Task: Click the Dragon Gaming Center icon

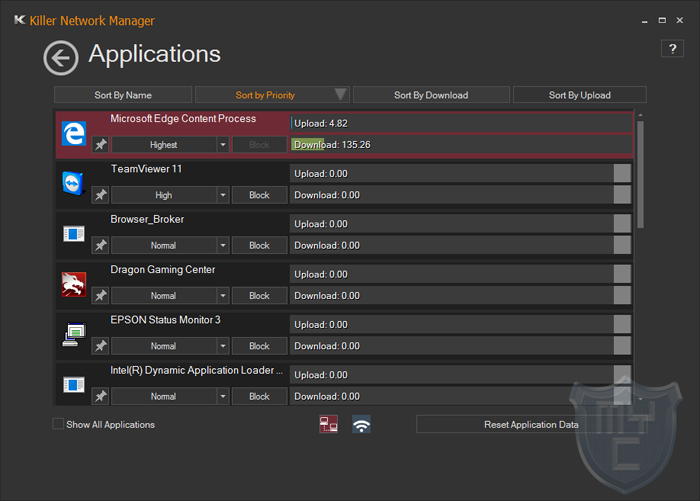Action: point(74,284)
